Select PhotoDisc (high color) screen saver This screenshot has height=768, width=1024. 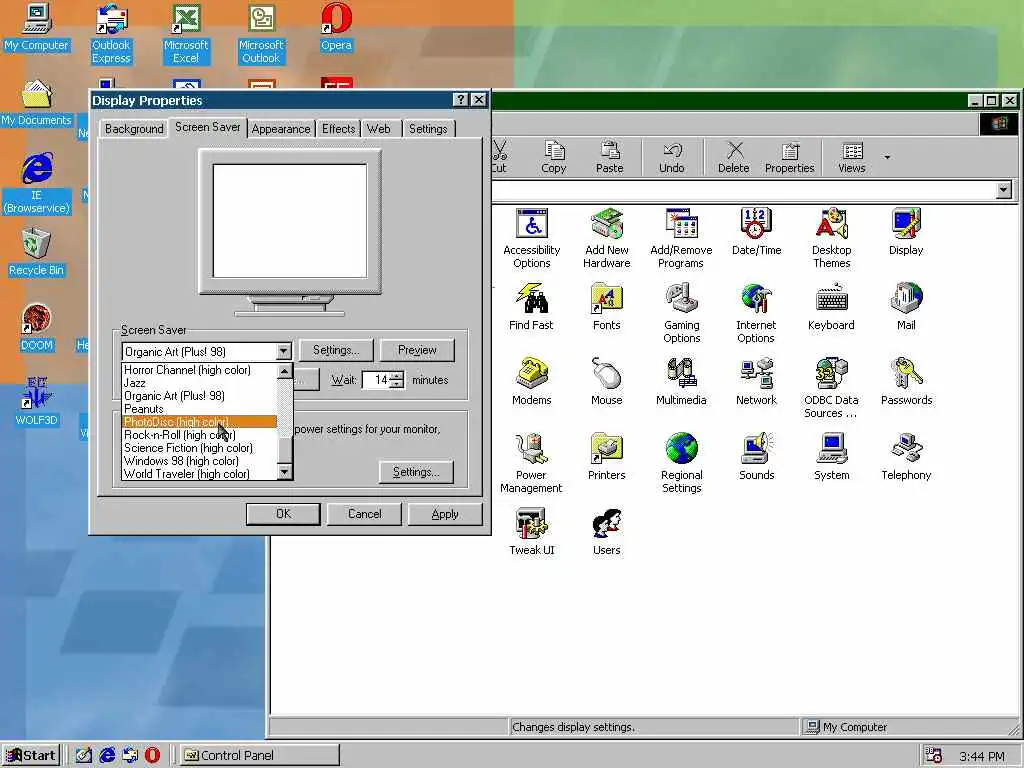click(199, 422)
